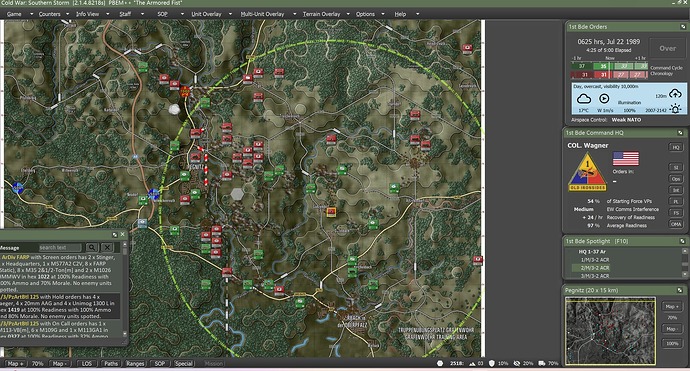The image size is (690, 371).
Task: Toggle the Paths overlay button
Action: click(111, 364)
